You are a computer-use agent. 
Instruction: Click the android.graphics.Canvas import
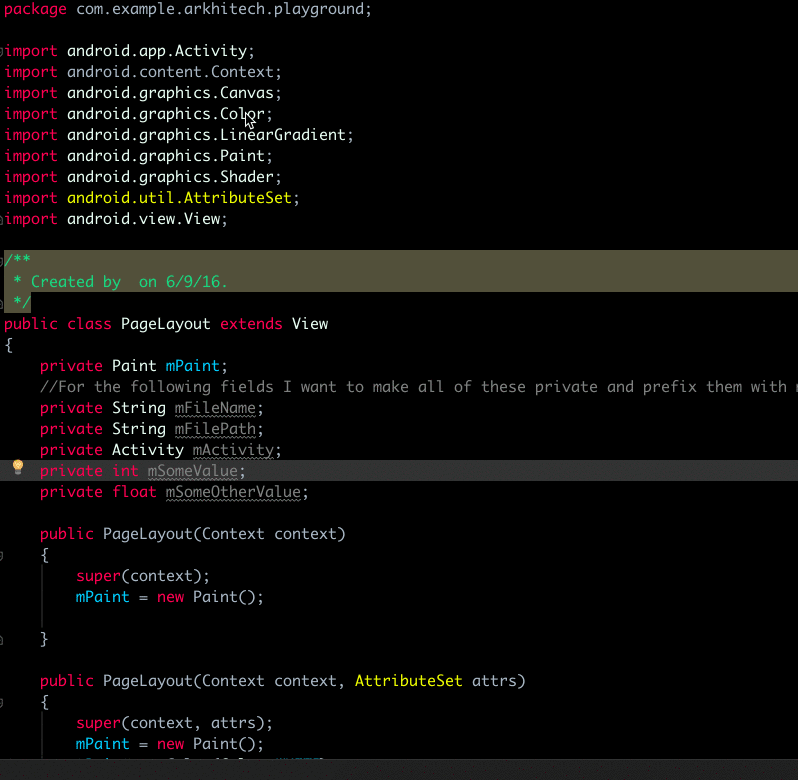[x=171, y=93]
